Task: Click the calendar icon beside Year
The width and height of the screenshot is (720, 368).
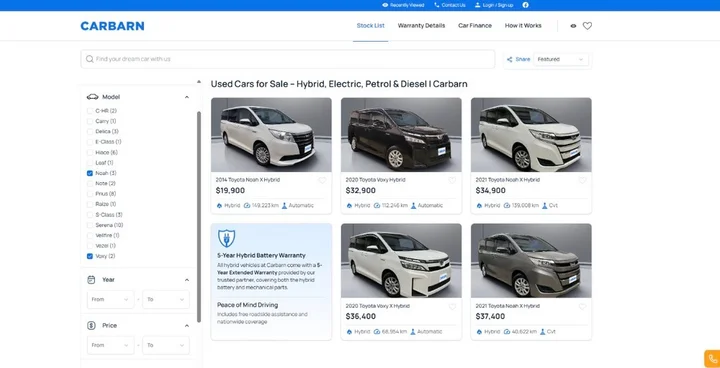Action: [x=91, y=279]
